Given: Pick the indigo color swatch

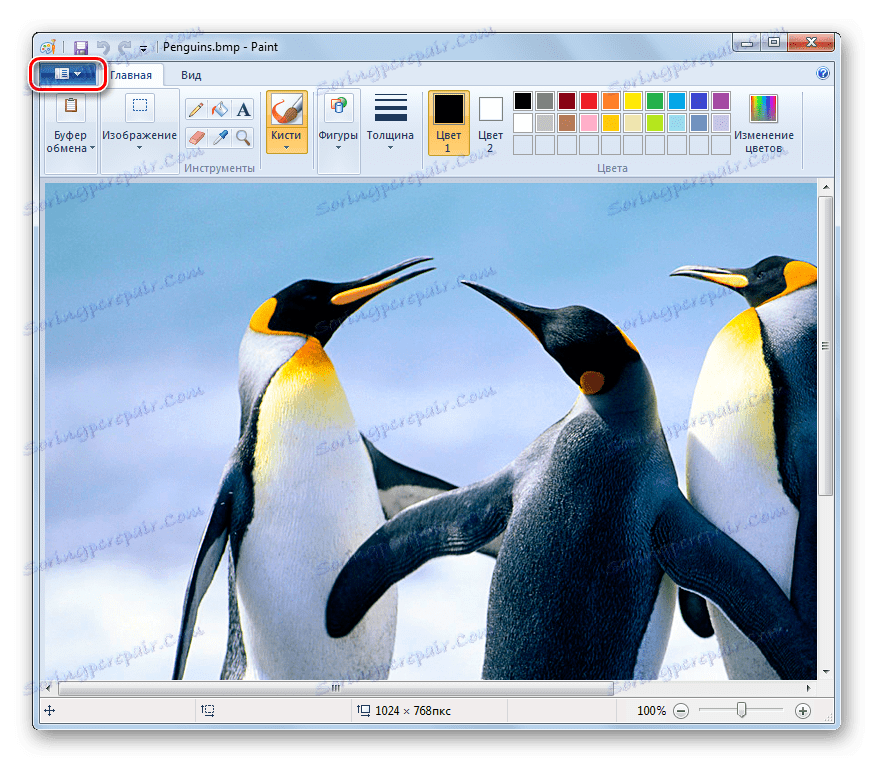Looking at the screenshot, I should (x=699, y=101).
